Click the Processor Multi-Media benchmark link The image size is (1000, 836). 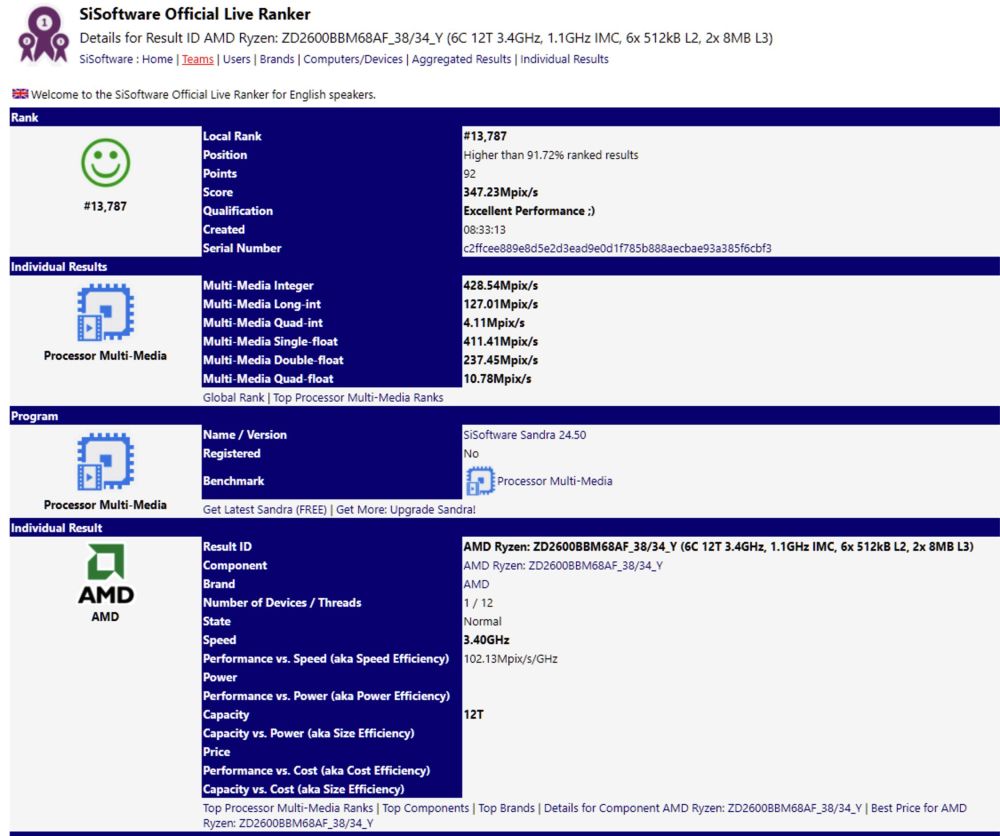(x=555, y=481)
